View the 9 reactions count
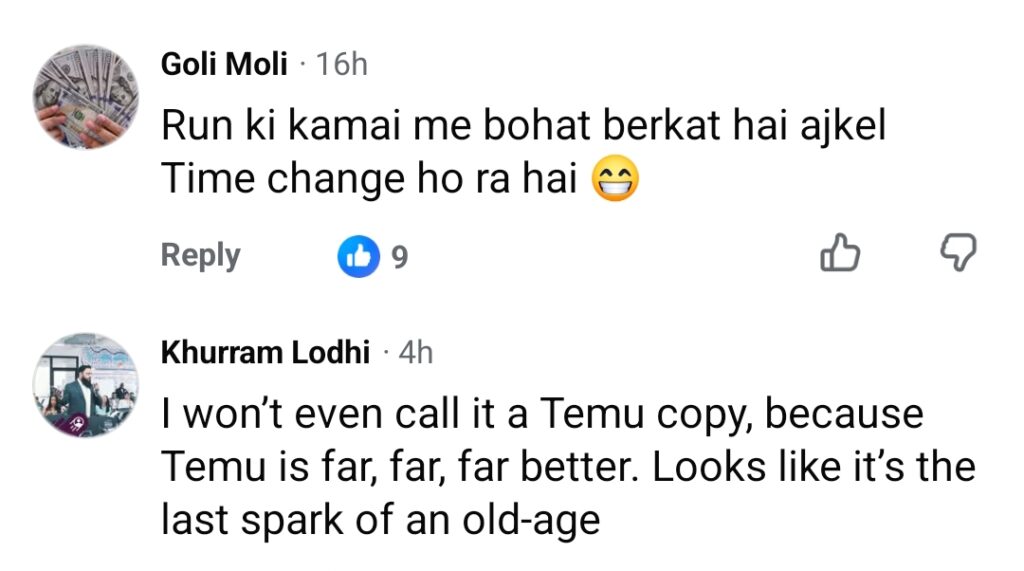Screen dimensions: 1024x571 [x=400, y=257]
